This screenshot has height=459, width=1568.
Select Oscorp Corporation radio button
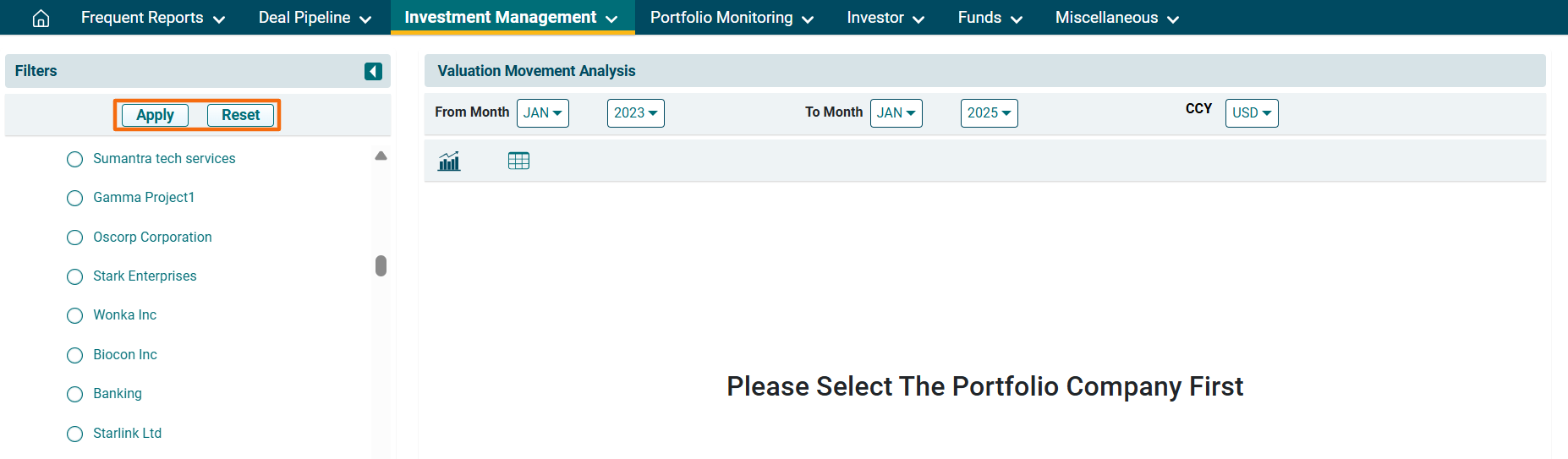tap(75, 238)
